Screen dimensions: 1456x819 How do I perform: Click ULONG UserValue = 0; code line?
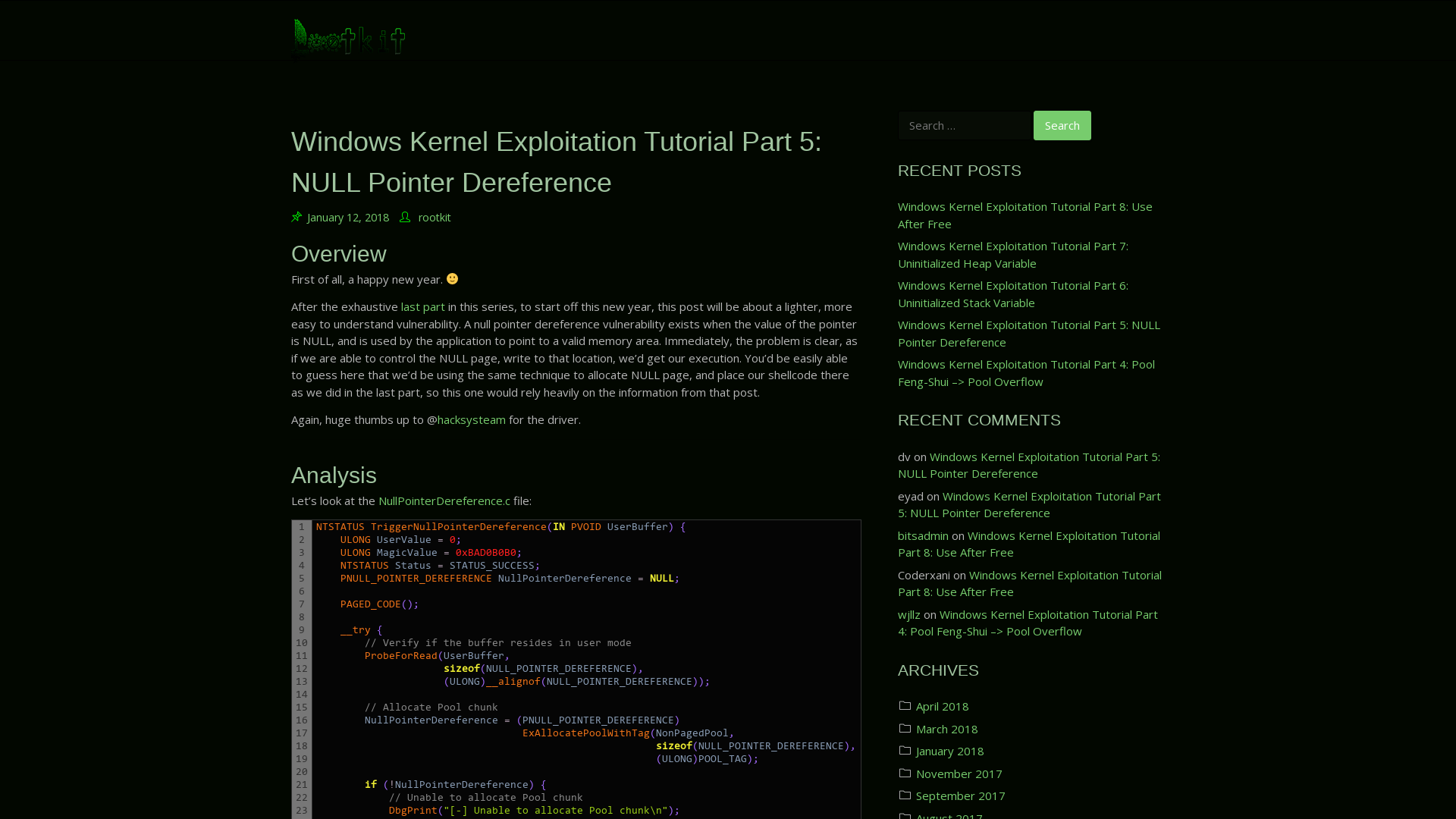400,540
